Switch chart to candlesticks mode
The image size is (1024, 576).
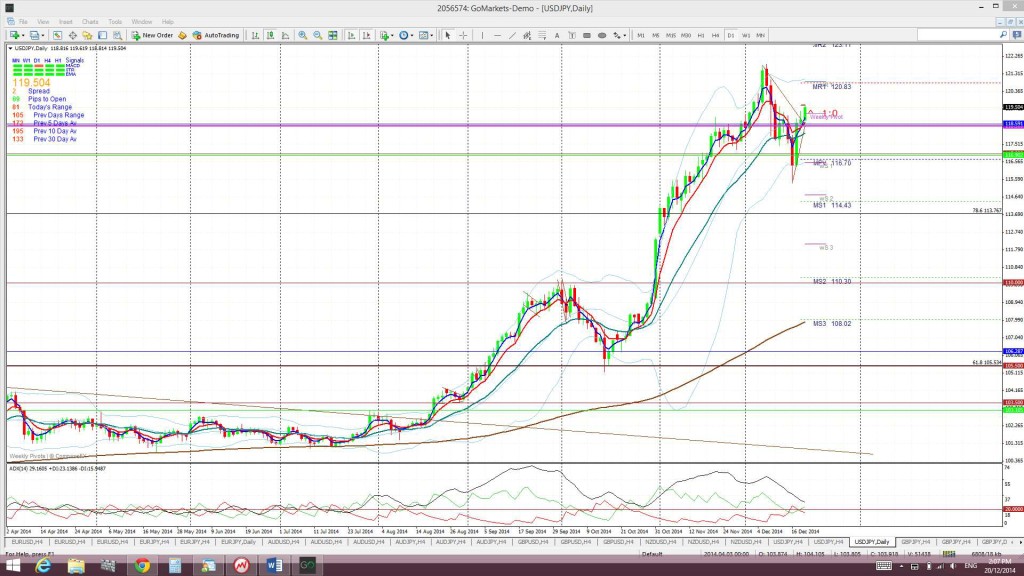270,35
